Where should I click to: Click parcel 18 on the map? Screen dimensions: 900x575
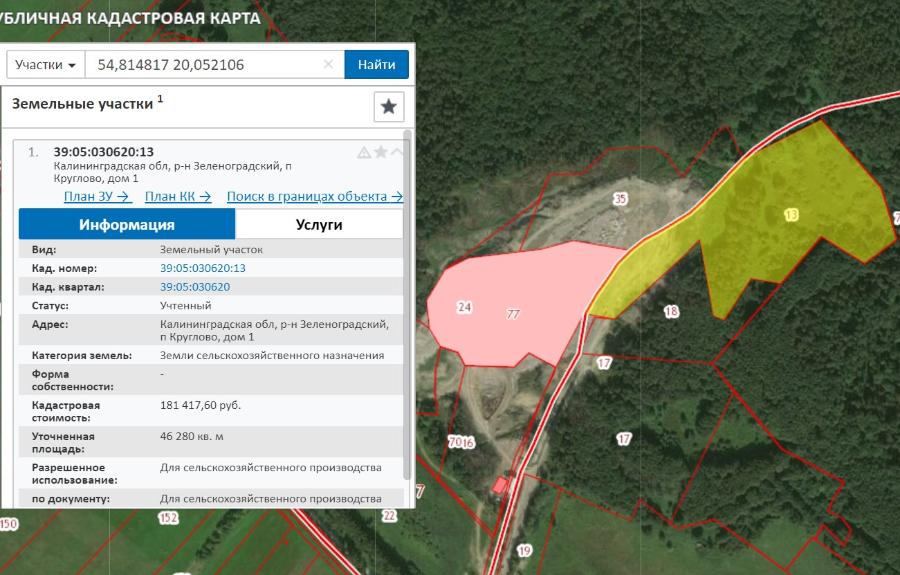click(x=671, y=312)
